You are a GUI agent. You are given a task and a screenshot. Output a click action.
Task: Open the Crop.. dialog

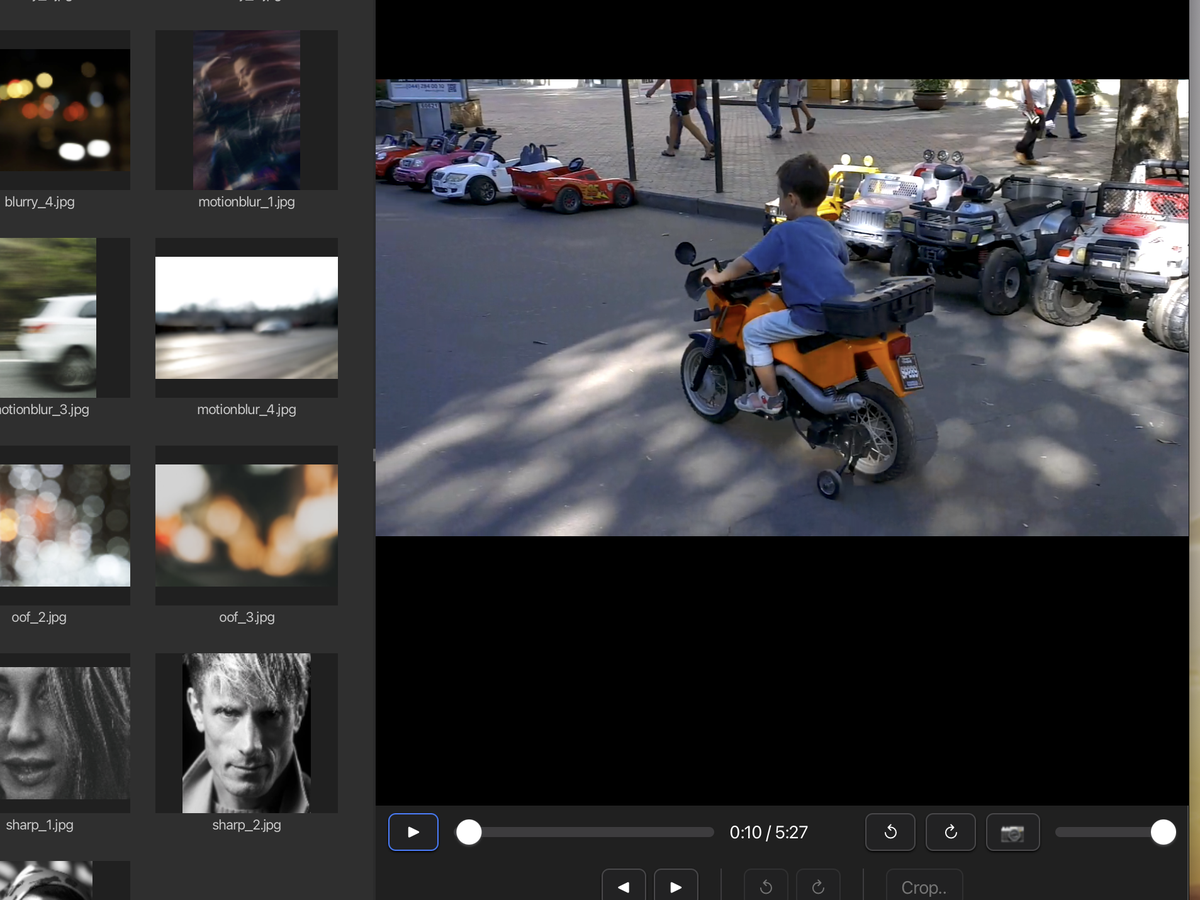[924, 886]
